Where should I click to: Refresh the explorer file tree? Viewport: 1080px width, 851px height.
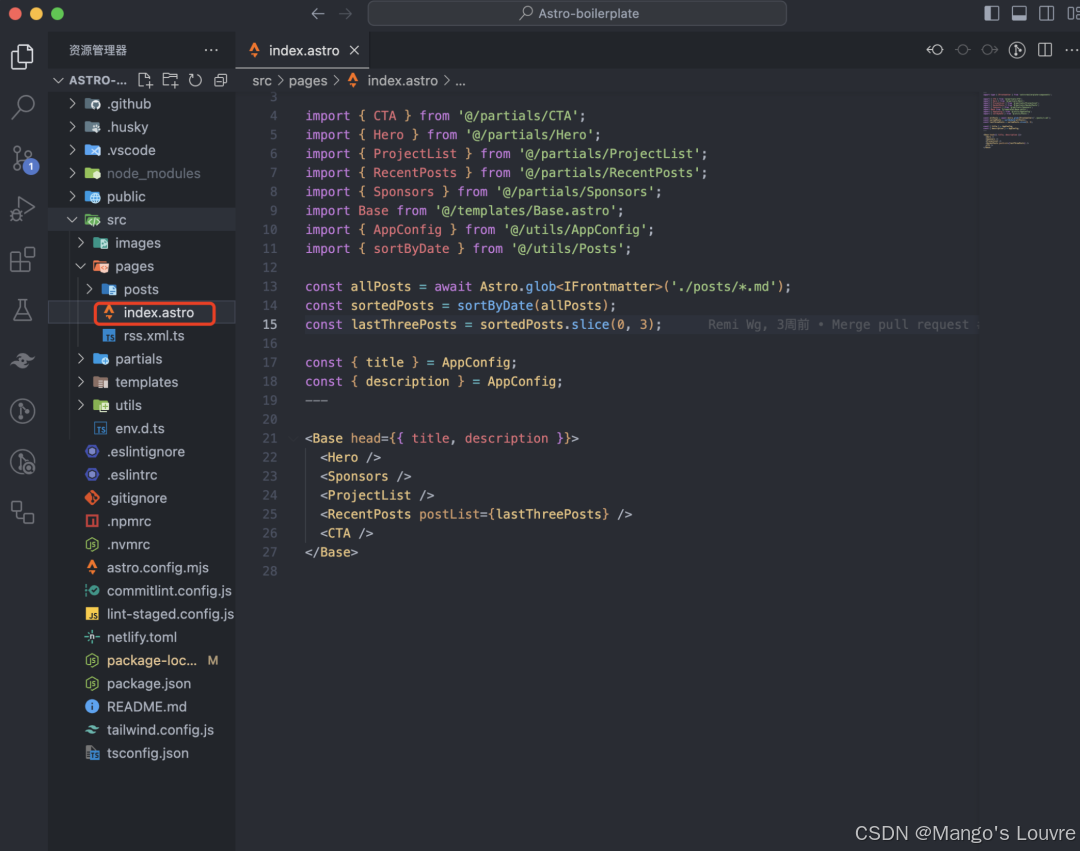195,80
